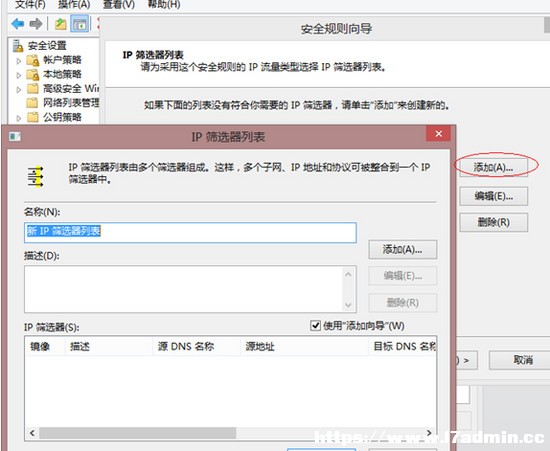The width and height of the screenshot is (550, 451).
Task: Click the folder Up-level toolbar icon
Action: tap(60, 24)
